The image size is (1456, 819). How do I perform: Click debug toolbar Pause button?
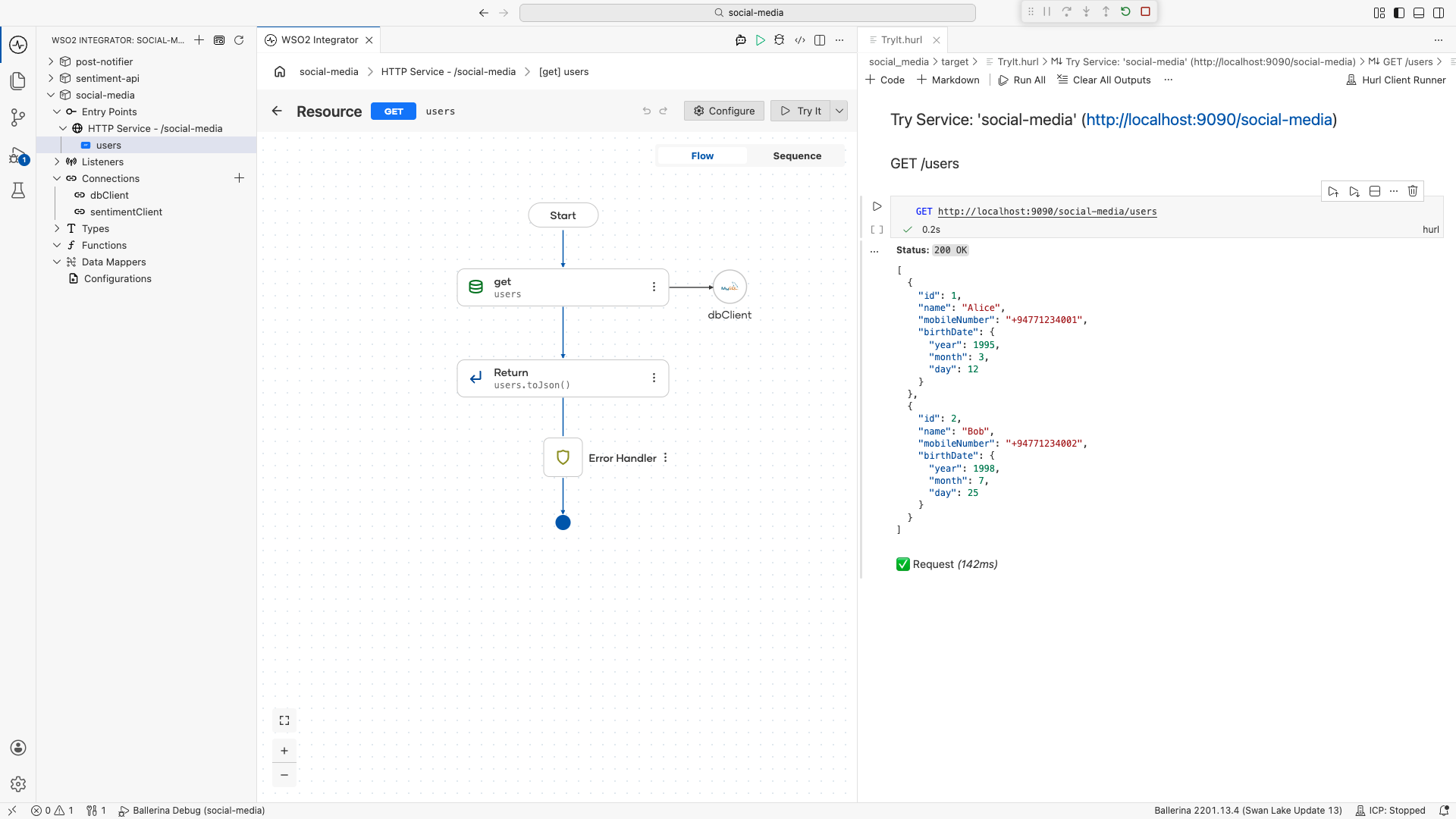tap(1046, 11)
